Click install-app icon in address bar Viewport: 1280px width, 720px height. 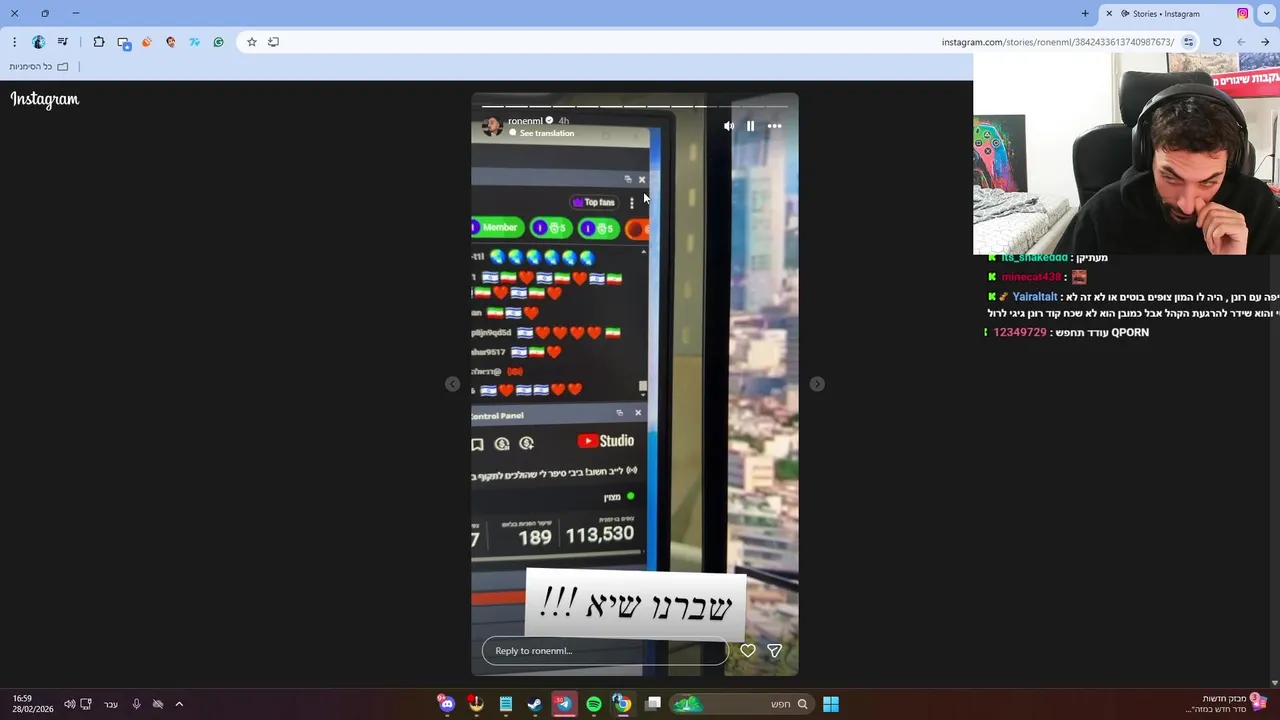pyautogui.click(x=274, y=42)
